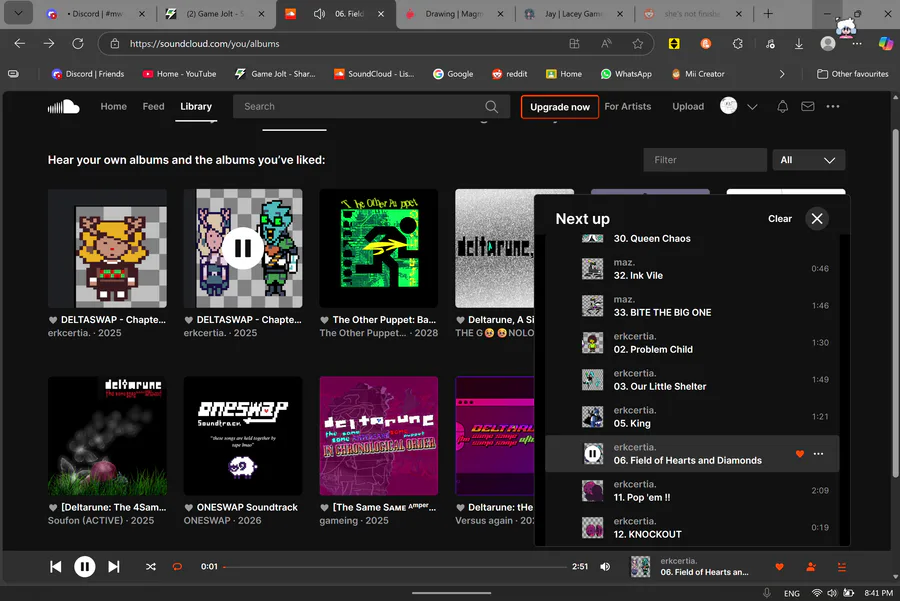Click the SoundCloud logo
The width and height of the screenshot is (900, 601).
[64, 107]
